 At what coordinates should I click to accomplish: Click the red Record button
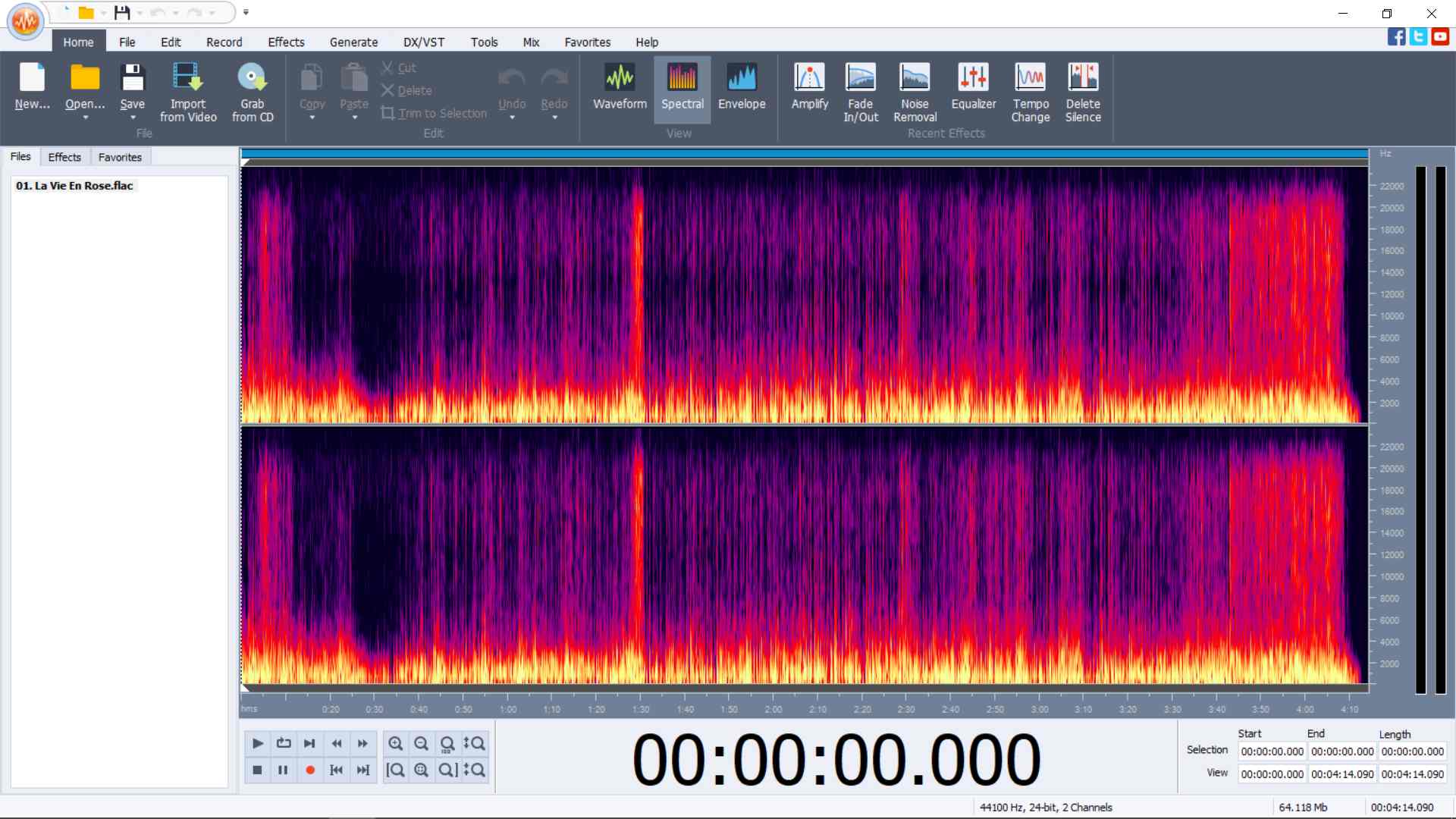click(x=309, y=770)
